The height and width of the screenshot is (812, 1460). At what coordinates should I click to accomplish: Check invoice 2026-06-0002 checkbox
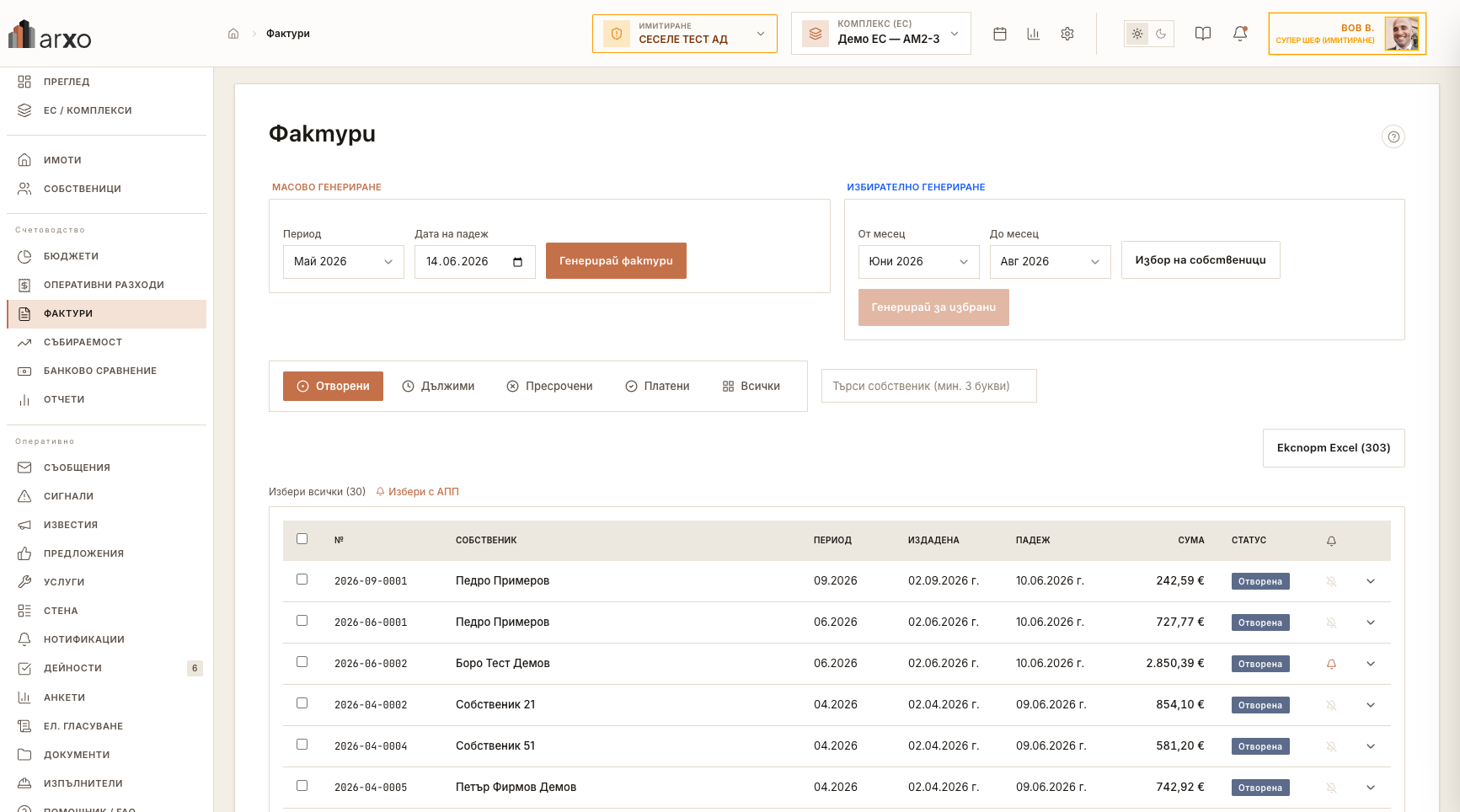click(302, 662)
